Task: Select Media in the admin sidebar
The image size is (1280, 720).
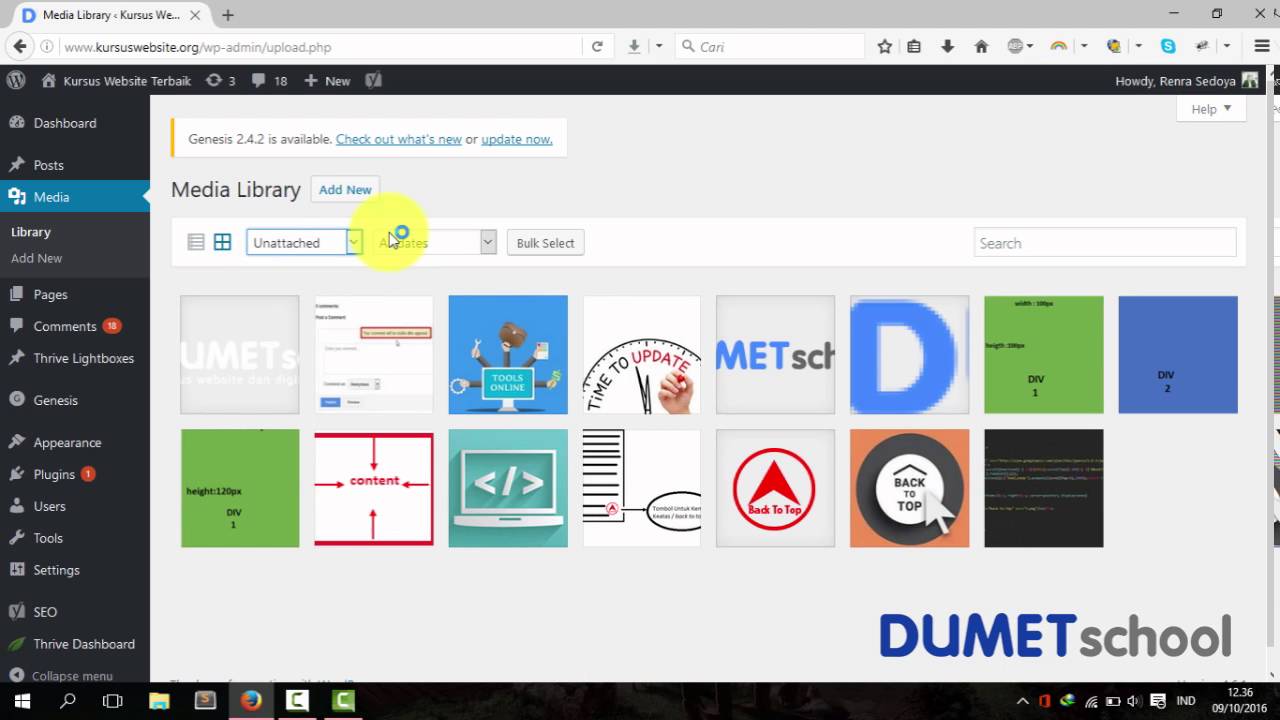Action: [75, 197]
